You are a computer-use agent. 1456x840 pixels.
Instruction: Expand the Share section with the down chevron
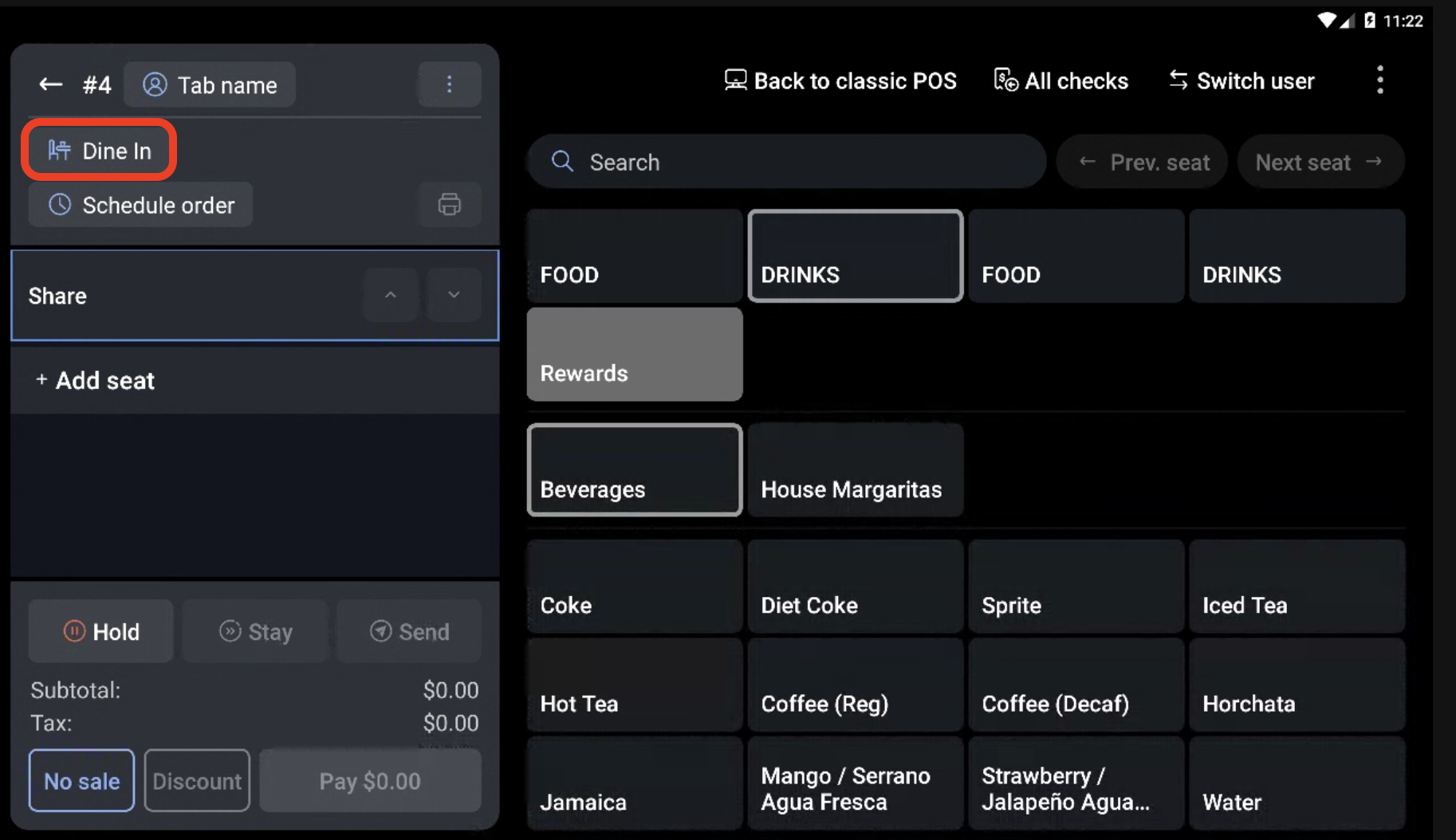pos(454,294)
